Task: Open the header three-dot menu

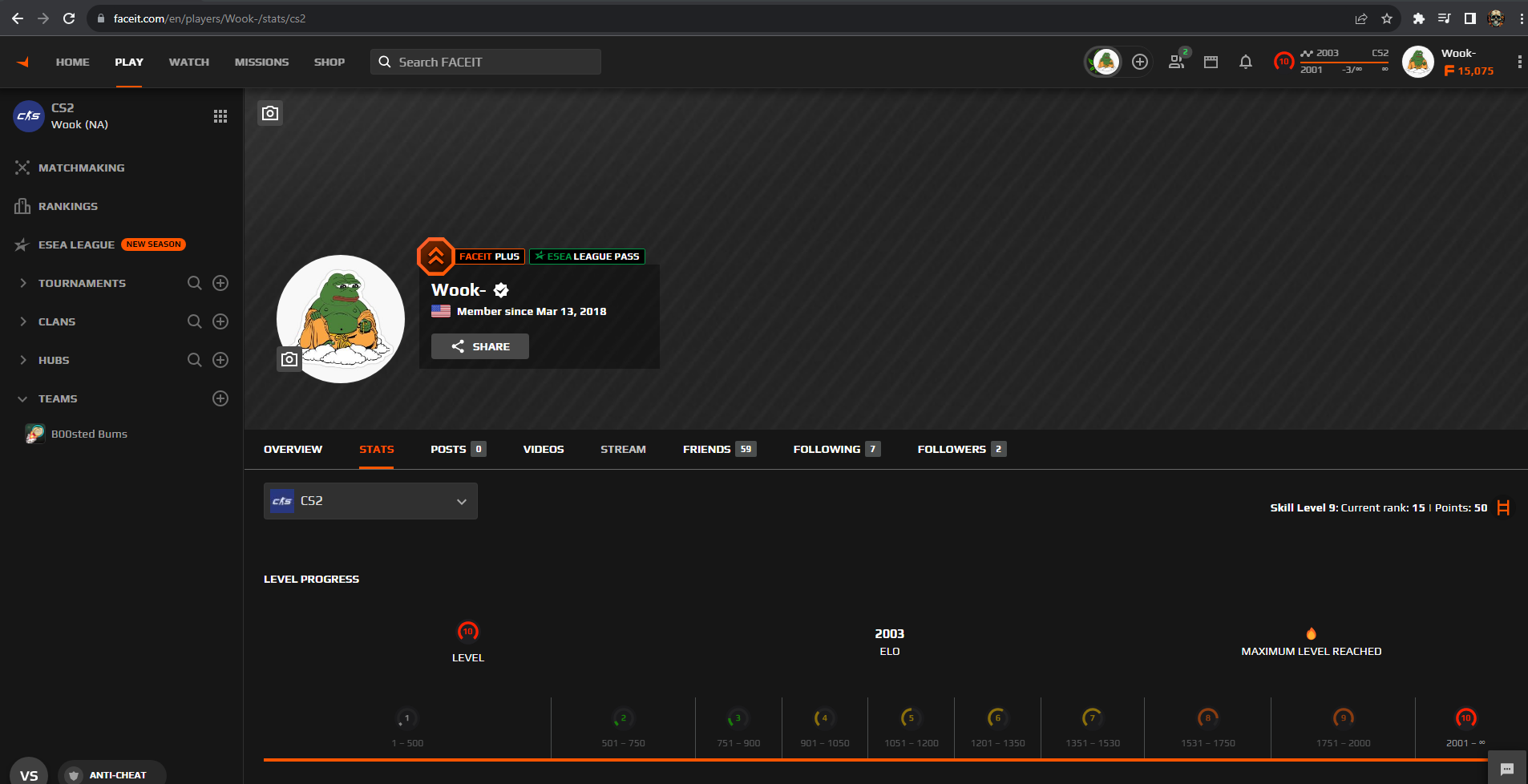Action: point(1519,62)
